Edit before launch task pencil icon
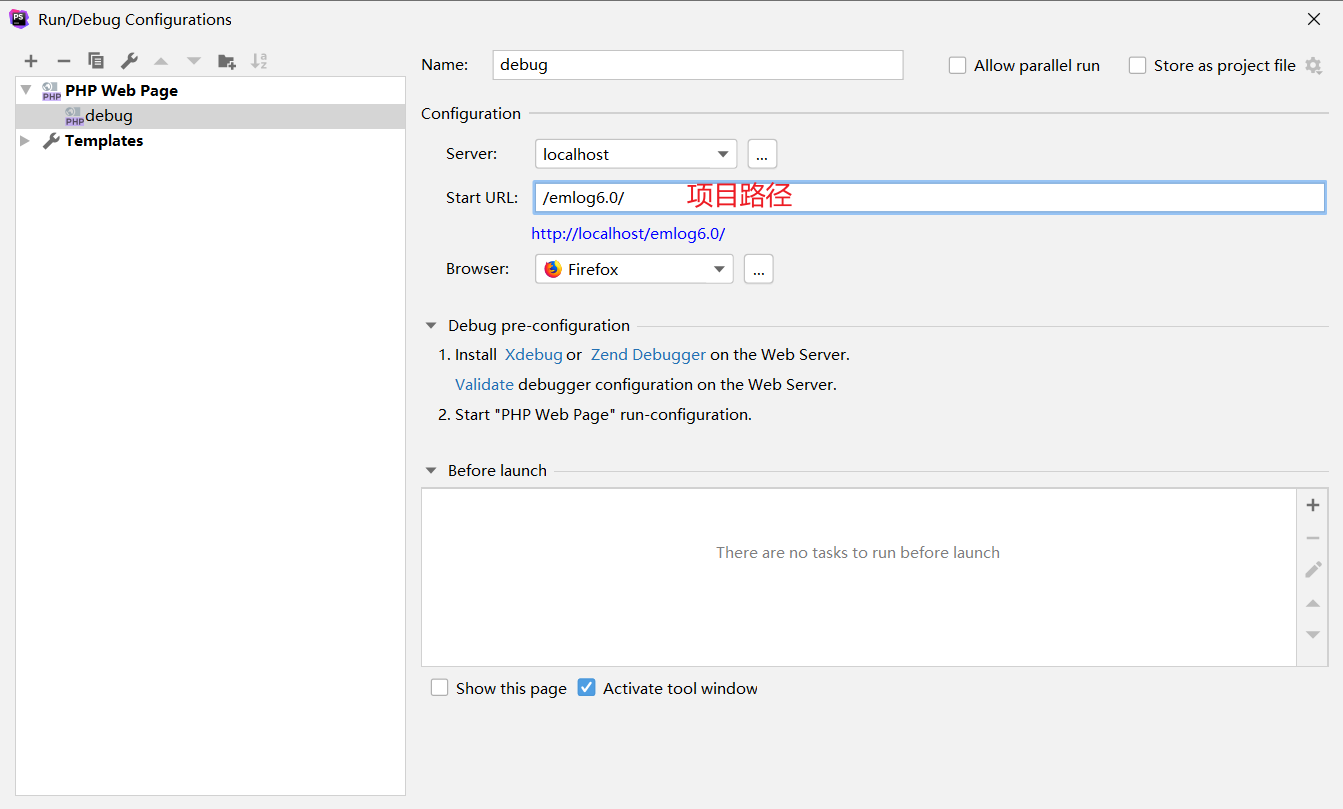Viewport: 1343px width, 809px height. pyautogui.click(x=1313, y=570)
